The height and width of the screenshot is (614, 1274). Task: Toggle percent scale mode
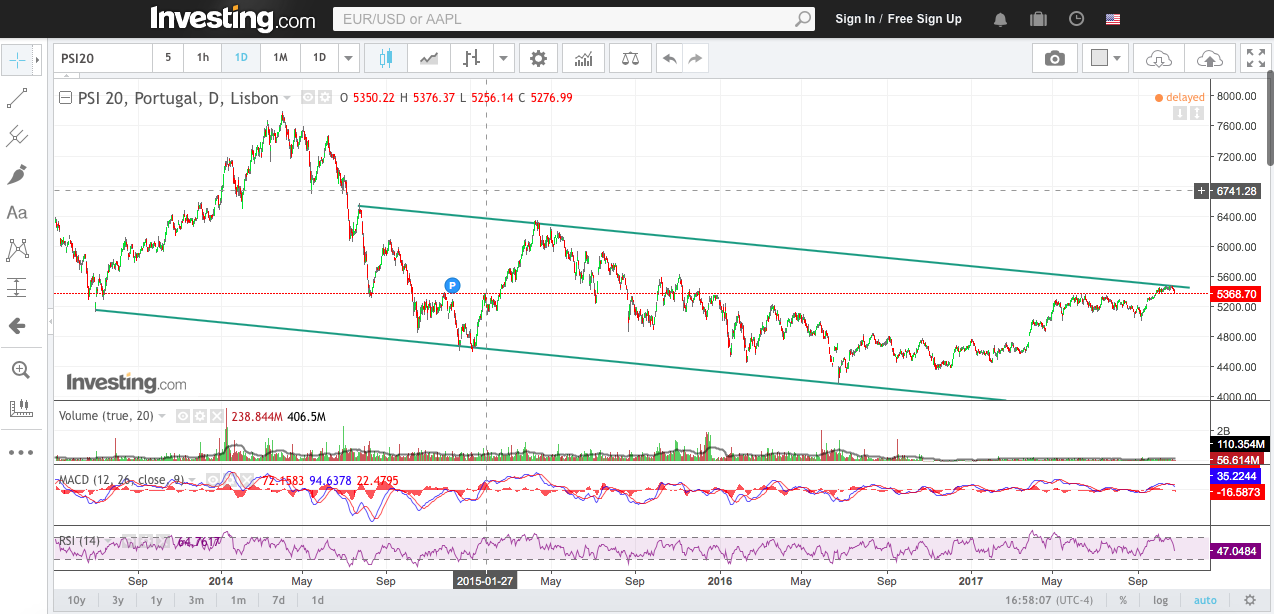click(1124, 600)
